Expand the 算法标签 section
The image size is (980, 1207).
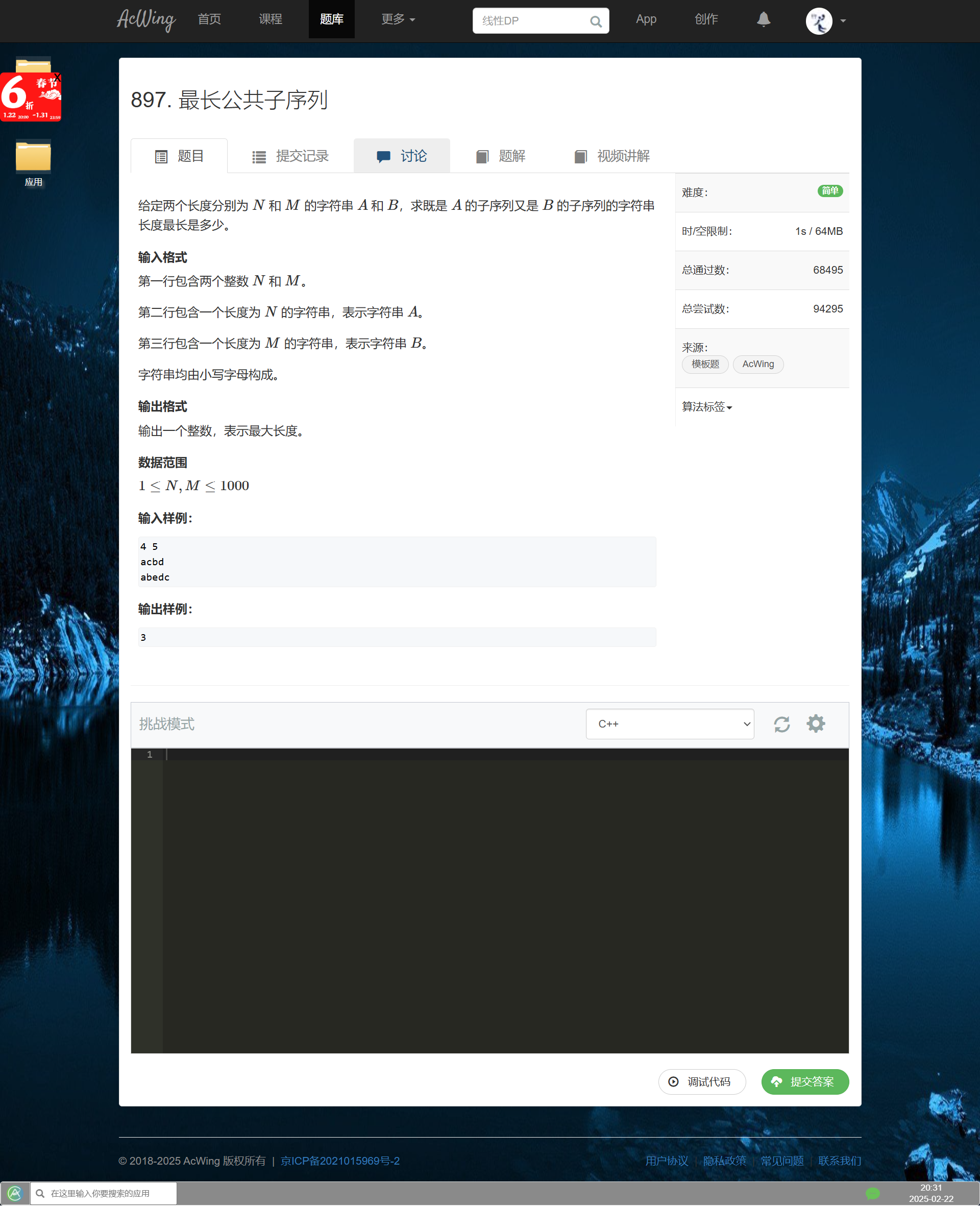pos(706,406)
